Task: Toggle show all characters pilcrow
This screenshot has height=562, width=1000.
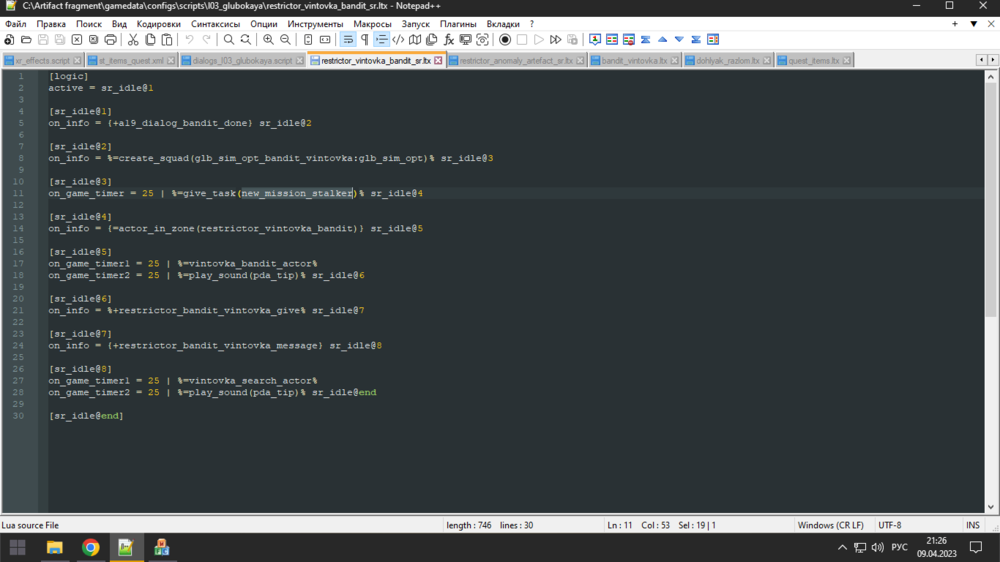Action: (x=364, y=40)
